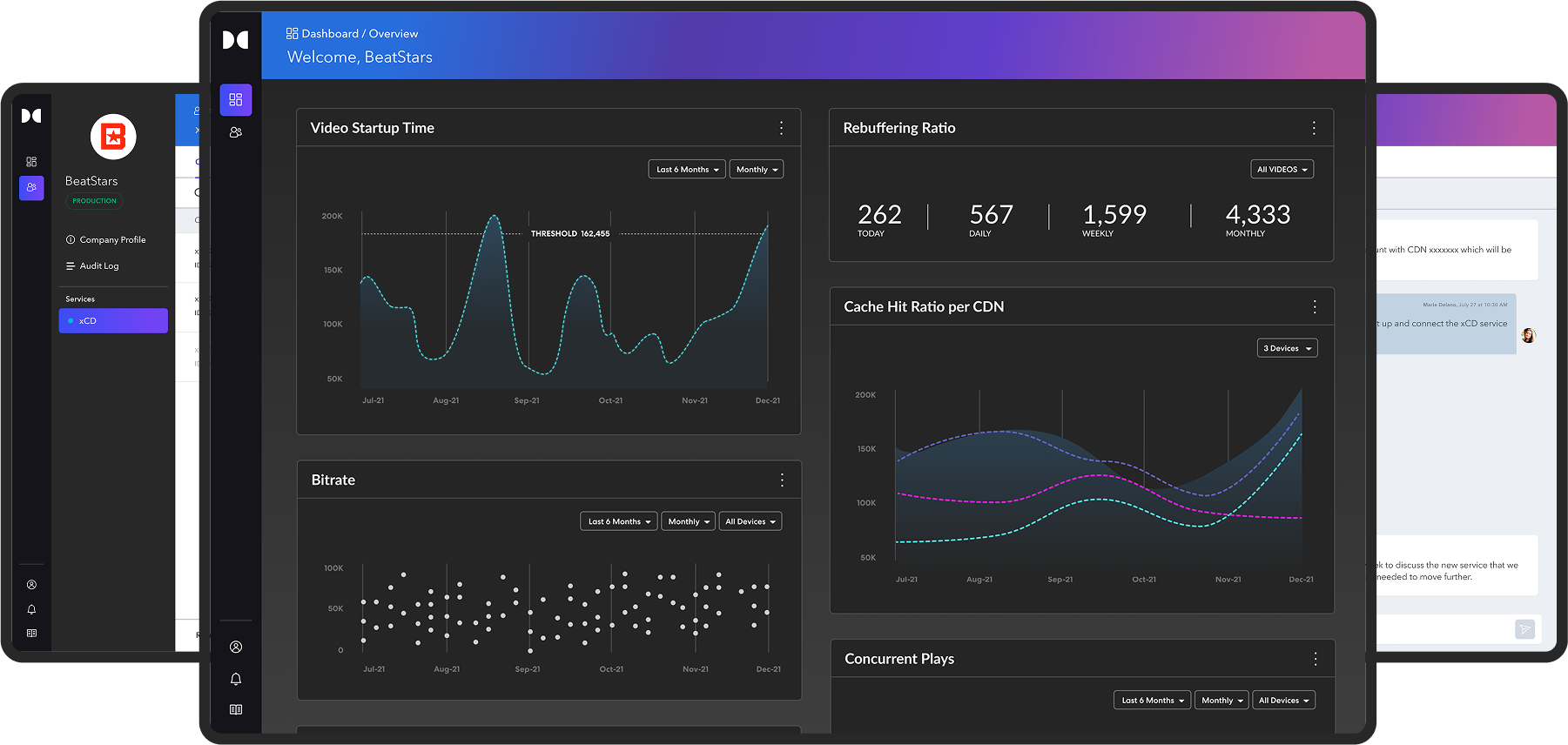The image size is (1568, 745).
Task: Open notifications bell in main sidebar
Action: [235, 679]
